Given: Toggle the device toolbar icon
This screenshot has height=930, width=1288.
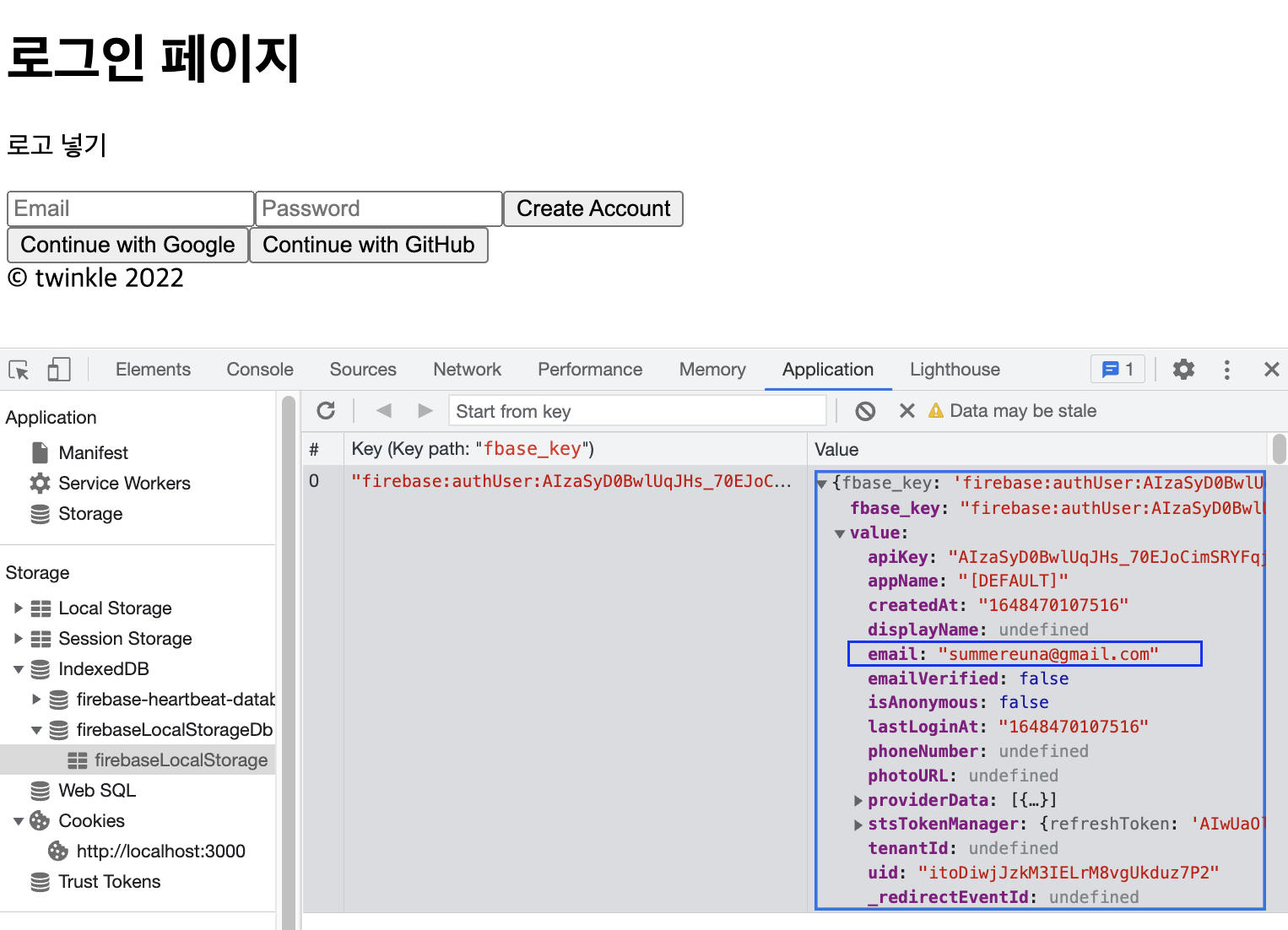Looking at the screenshot, I should tap(58, 370).
